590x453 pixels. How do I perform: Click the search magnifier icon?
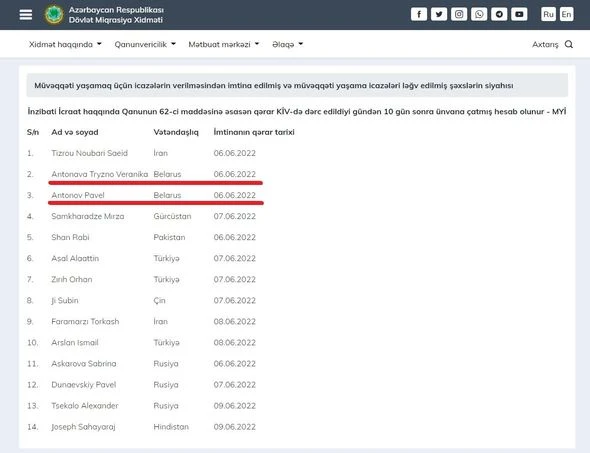(x=569, y=44)
